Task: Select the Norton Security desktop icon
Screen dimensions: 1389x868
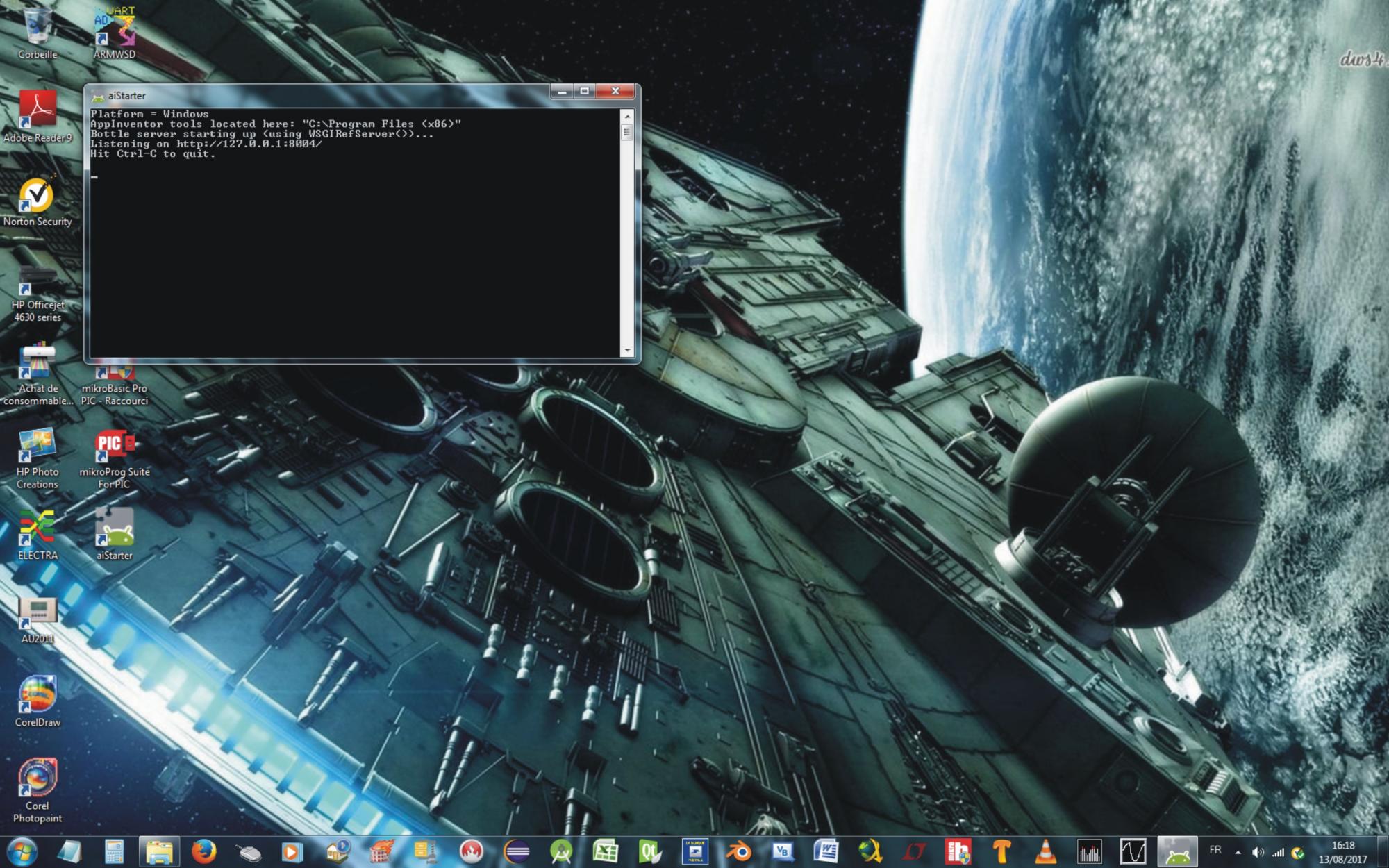Action: coord(36,196)
